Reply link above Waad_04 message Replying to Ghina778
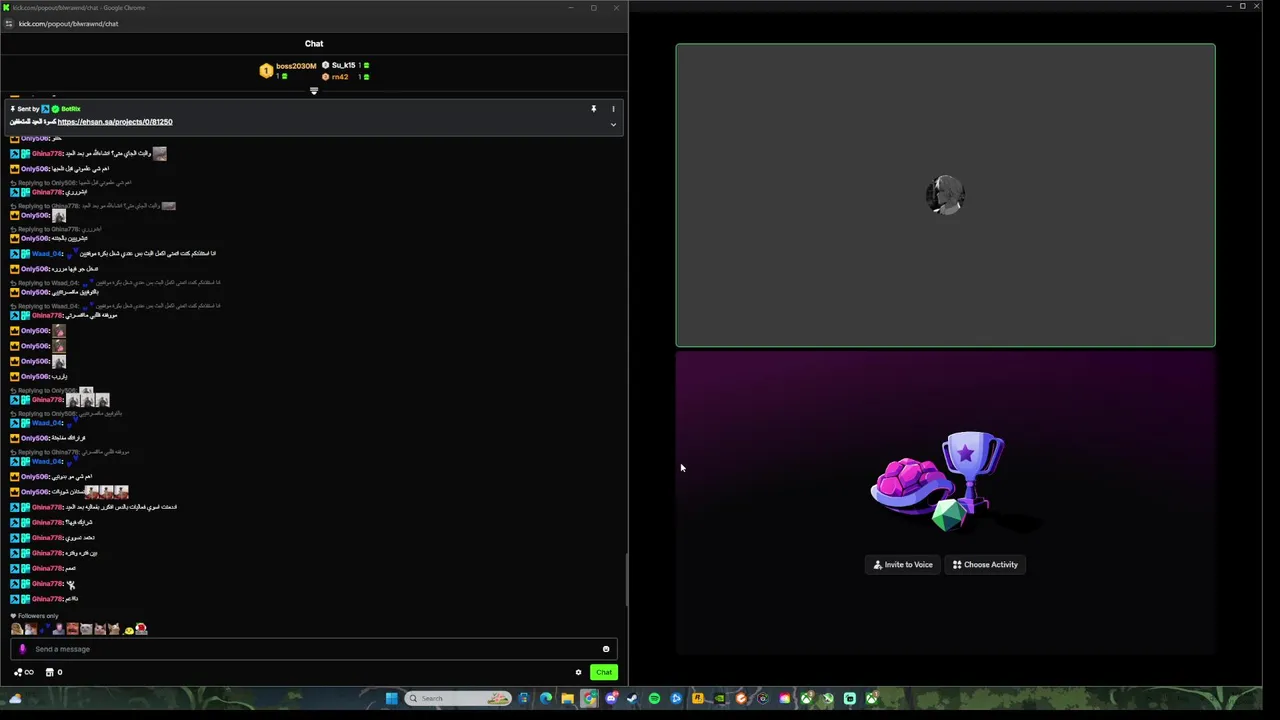The height and width of the screenshot is (720, 1280). (x=70, y=452)
